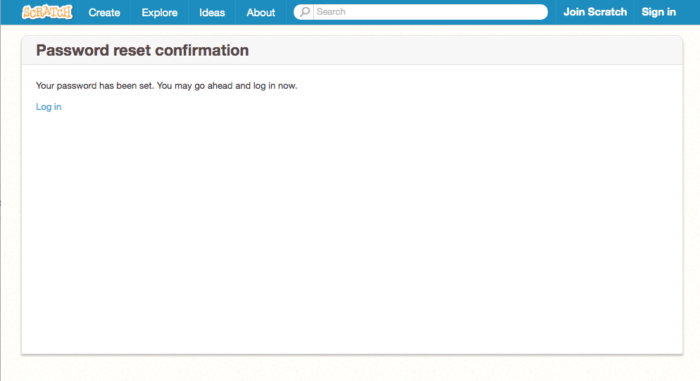Open the Create page from the top navigation
The image size is (700, 381).
coord(104,13)
